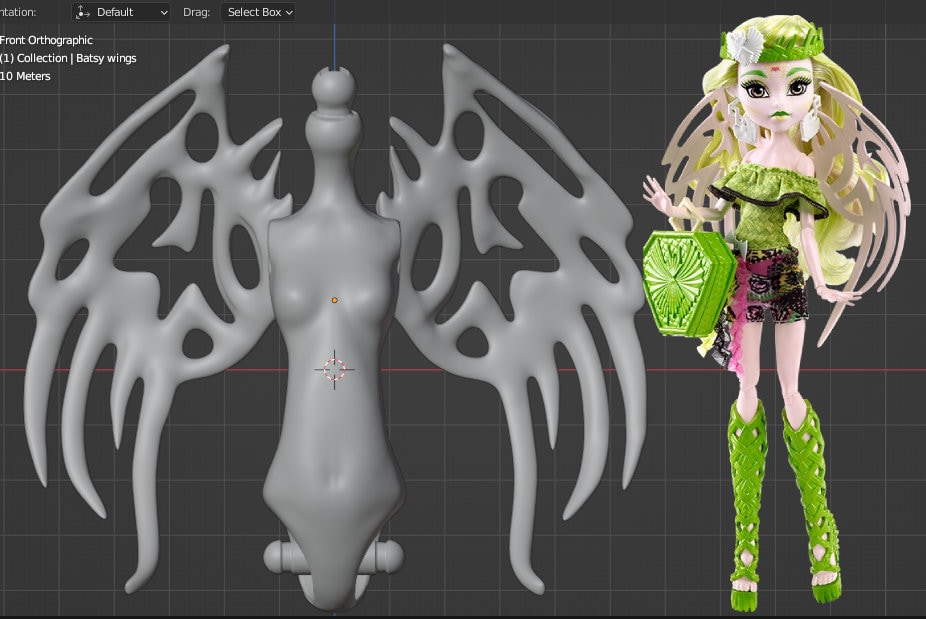Click the "(1) Collection | Batsy wings" text
Screen dimensions: 926x619
[x=68, y=58]
